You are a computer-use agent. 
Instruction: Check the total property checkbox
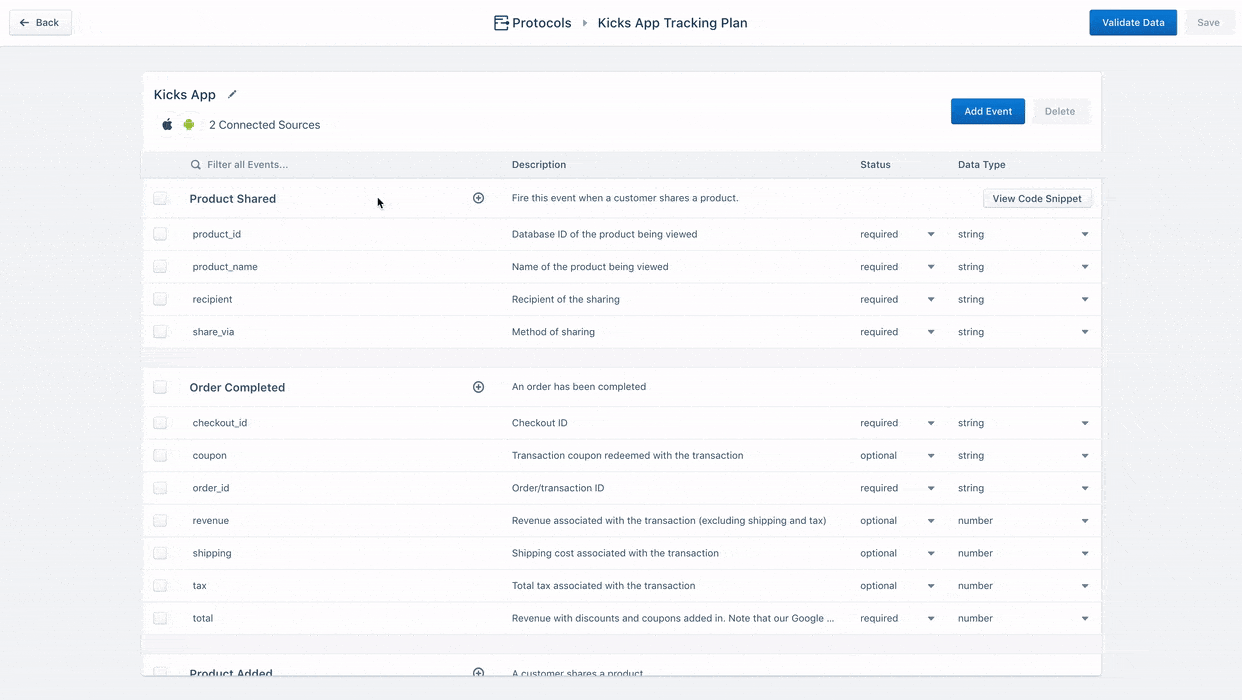(160, 618)
